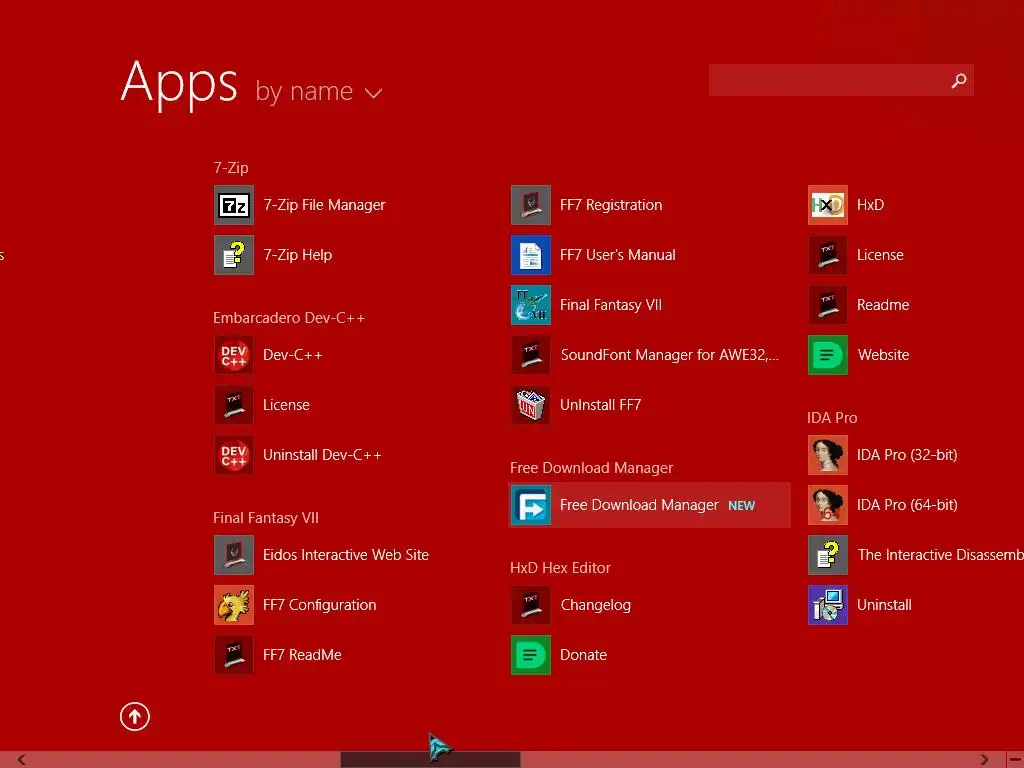This screenshot has height=768, width=1024.
Task: Click IDA Pro Uninstall icon
Action: [828, 605]
